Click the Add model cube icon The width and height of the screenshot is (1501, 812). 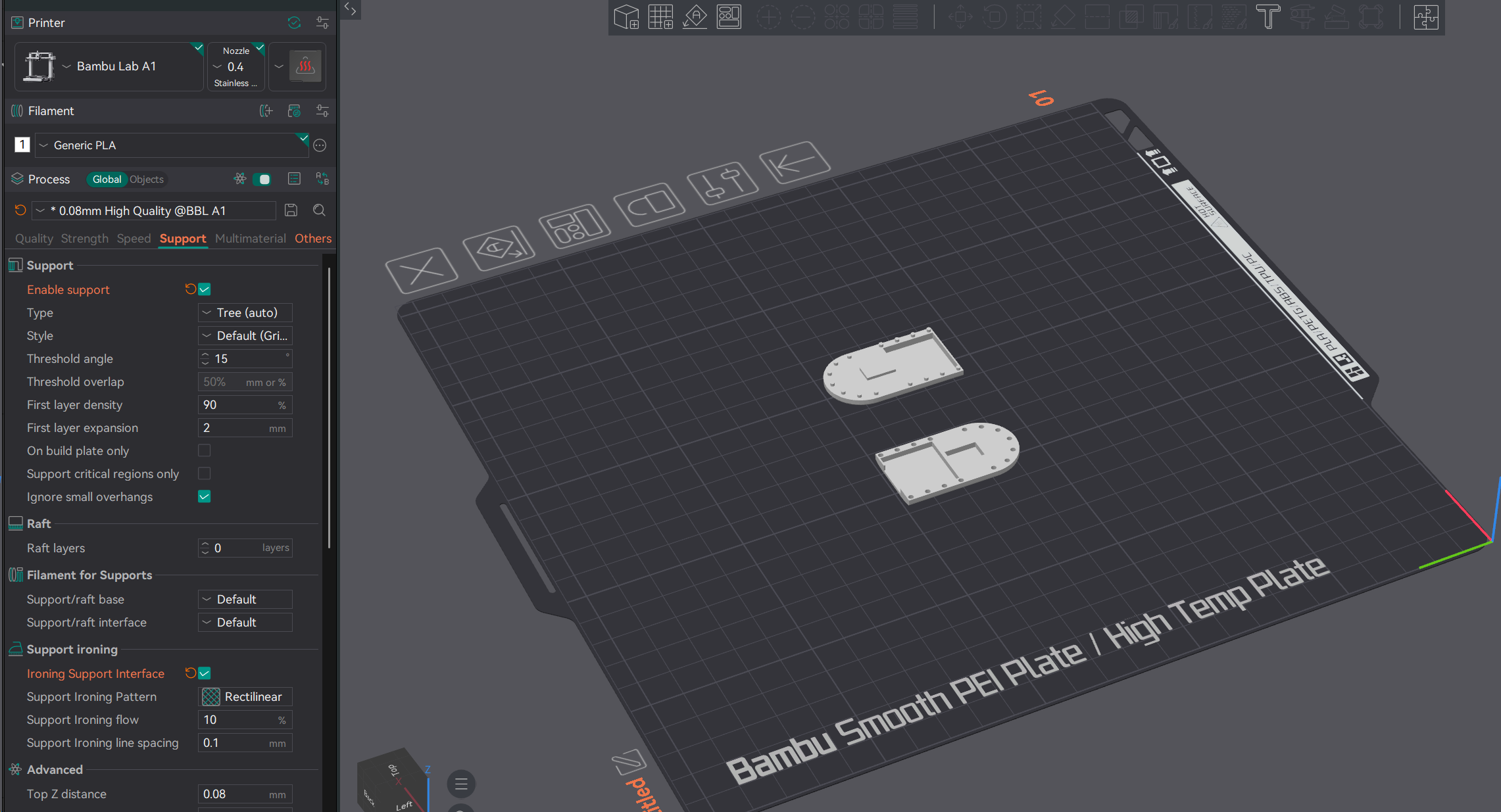626,17
